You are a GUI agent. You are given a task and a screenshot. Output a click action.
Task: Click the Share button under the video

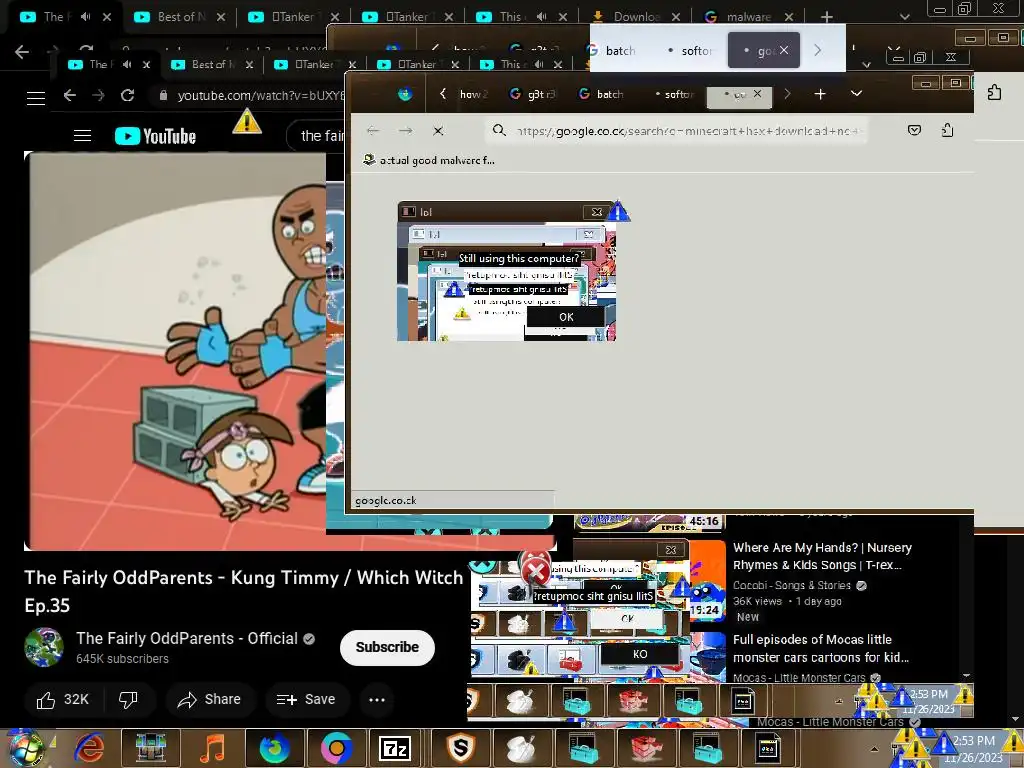point(209,699)
